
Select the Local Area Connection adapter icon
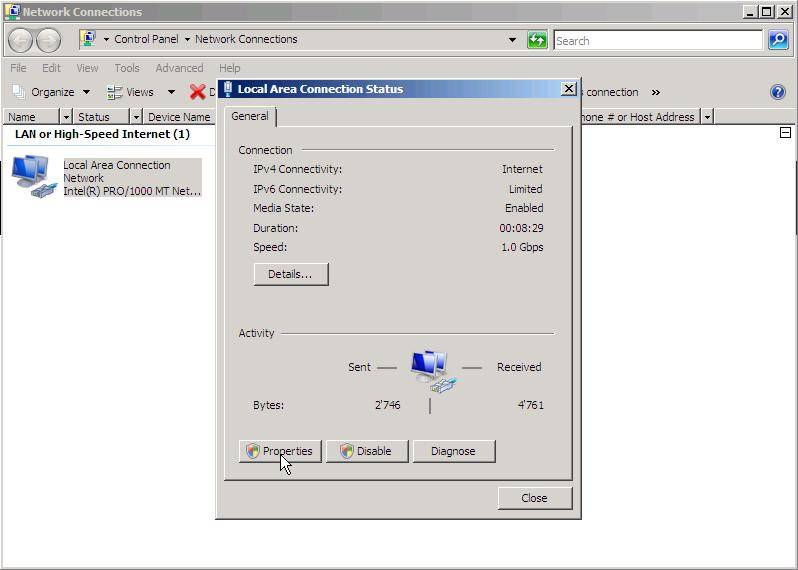32,176
